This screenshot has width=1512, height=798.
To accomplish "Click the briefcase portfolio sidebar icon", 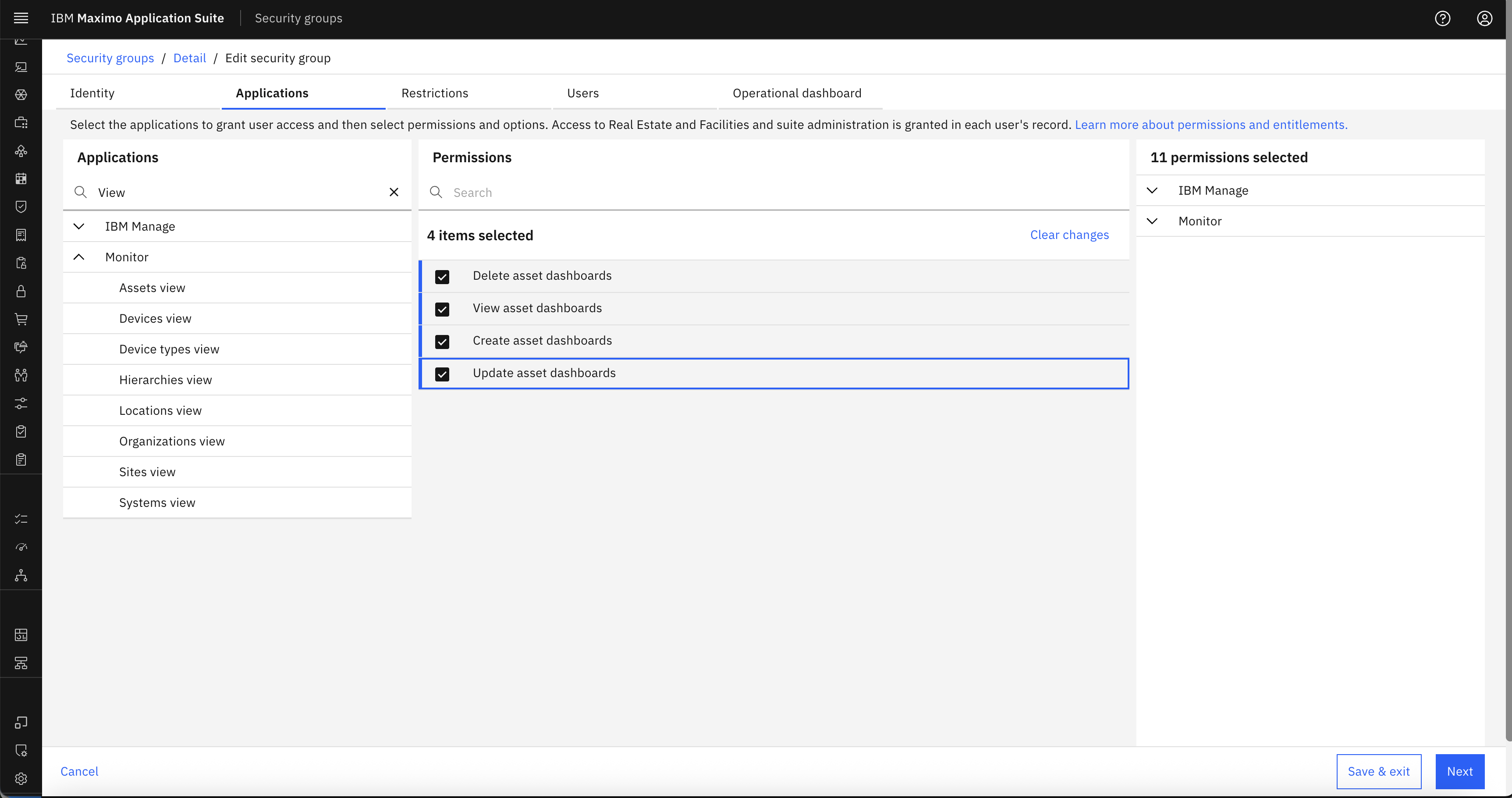I will point(21,123).
